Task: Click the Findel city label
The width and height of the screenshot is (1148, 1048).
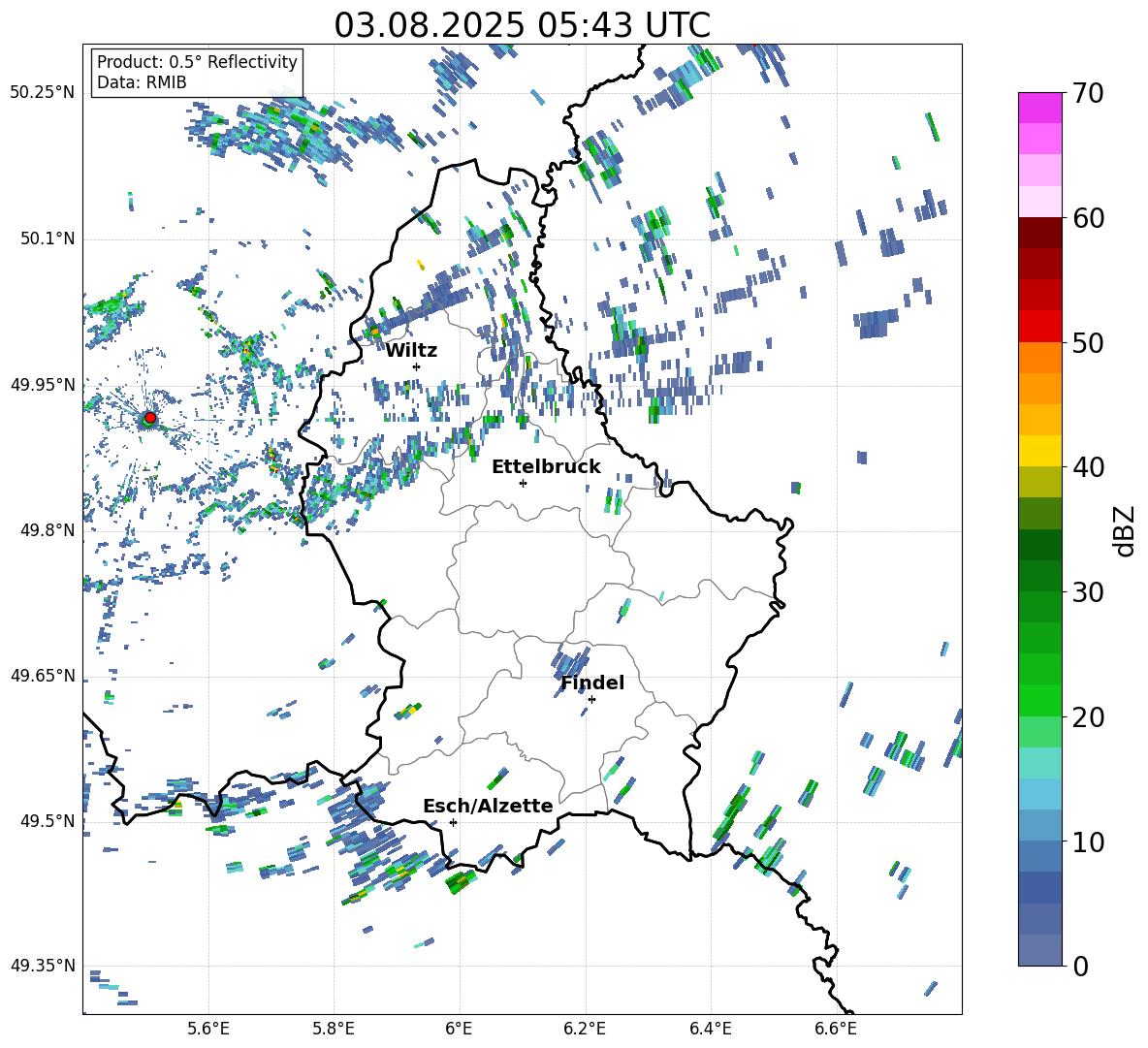Action: coord(592,683)
